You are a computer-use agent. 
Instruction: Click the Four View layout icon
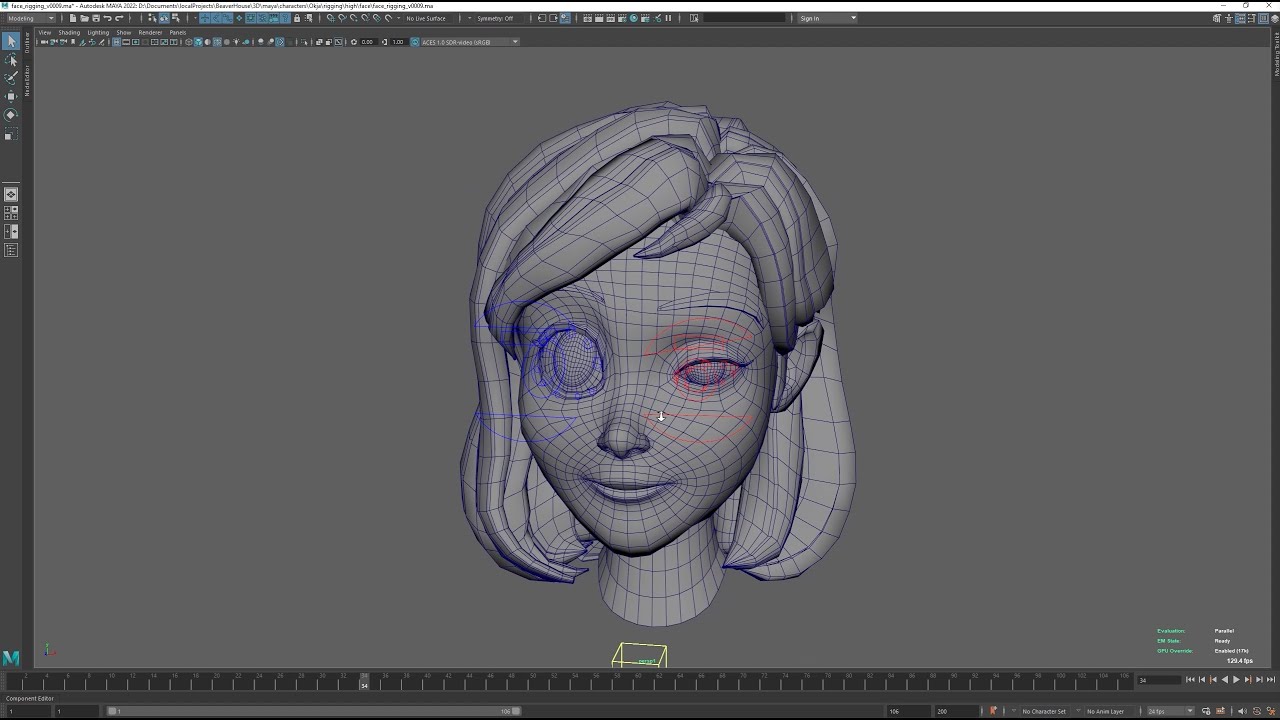click(11, 213)
